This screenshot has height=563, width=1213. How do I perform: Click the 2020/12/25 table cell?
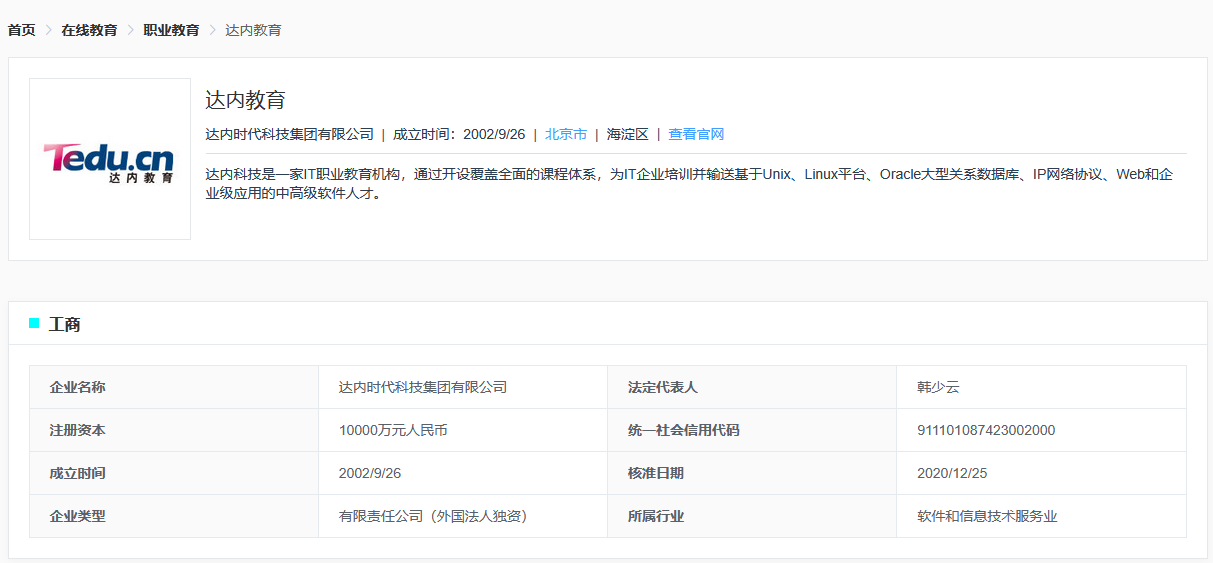coord(952,473)
